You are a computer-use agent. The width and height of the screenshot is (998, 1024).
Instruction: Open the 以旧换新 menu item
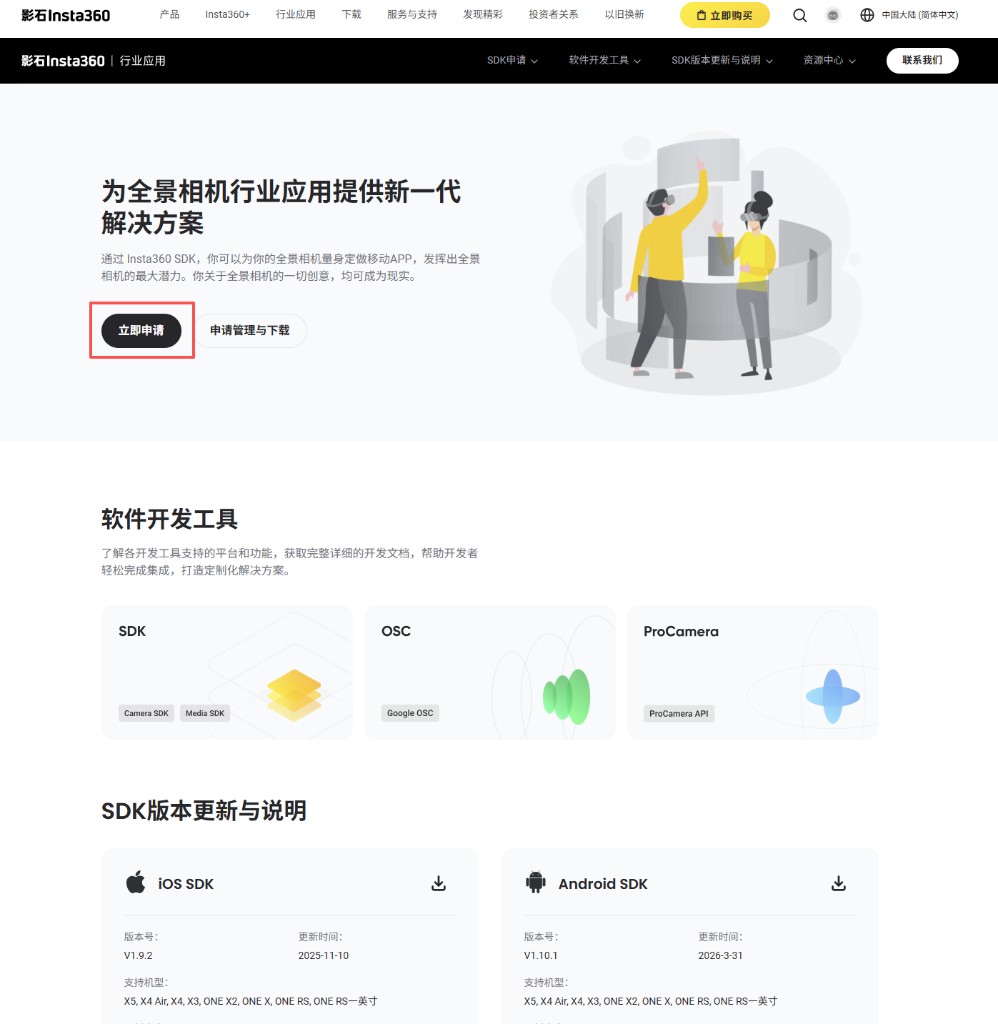click(x=624, y=14)
